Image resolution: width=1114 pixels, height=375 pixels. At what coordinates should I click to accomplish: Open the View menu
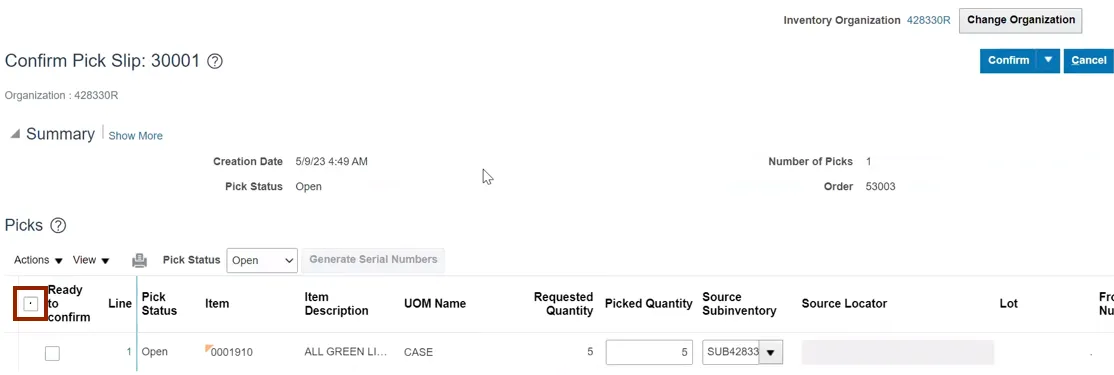coord(91,260)
